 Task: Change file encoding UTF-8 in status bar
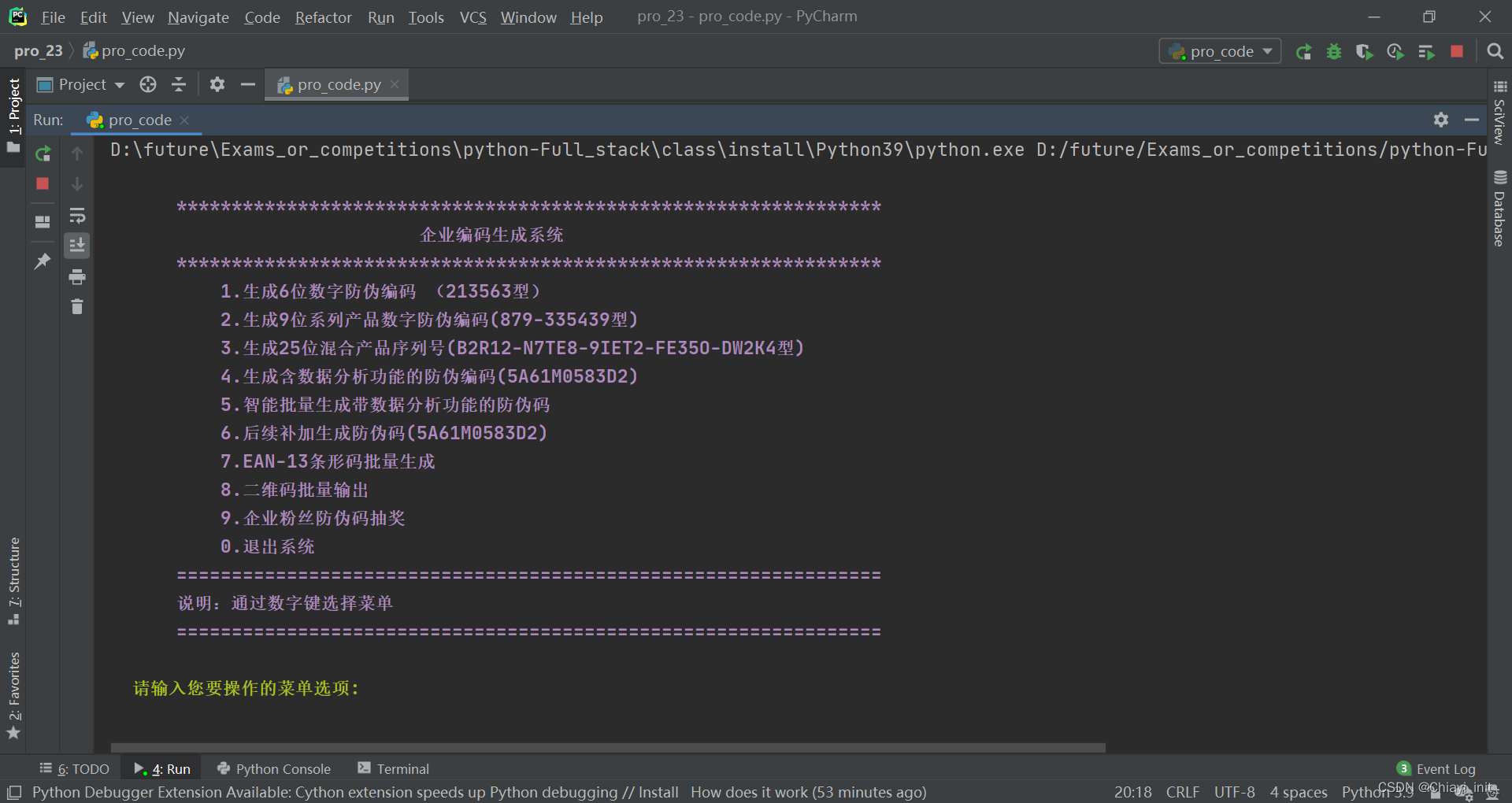(1235, 792)
